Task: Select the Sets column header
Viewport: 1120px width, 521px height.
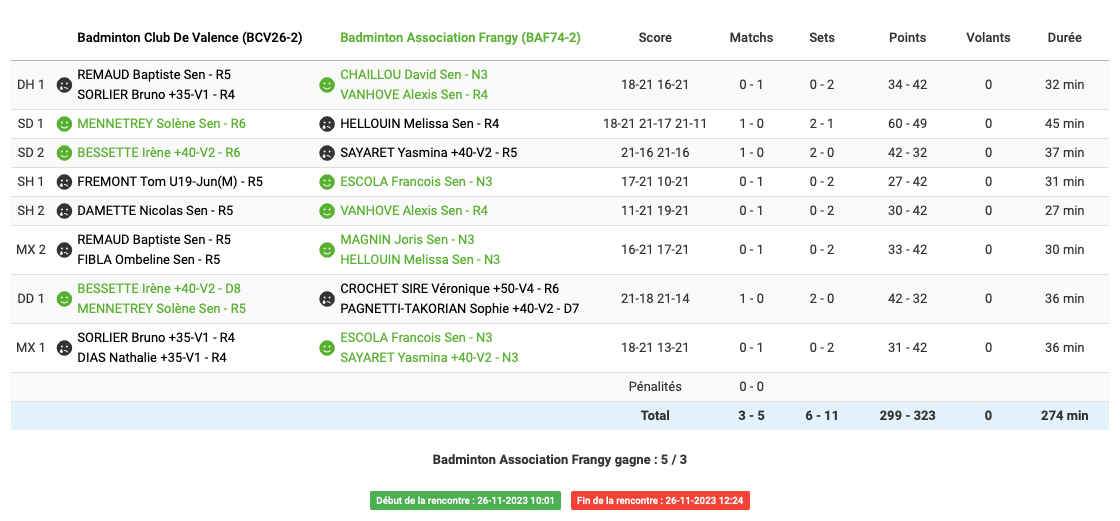Action: 821,38
